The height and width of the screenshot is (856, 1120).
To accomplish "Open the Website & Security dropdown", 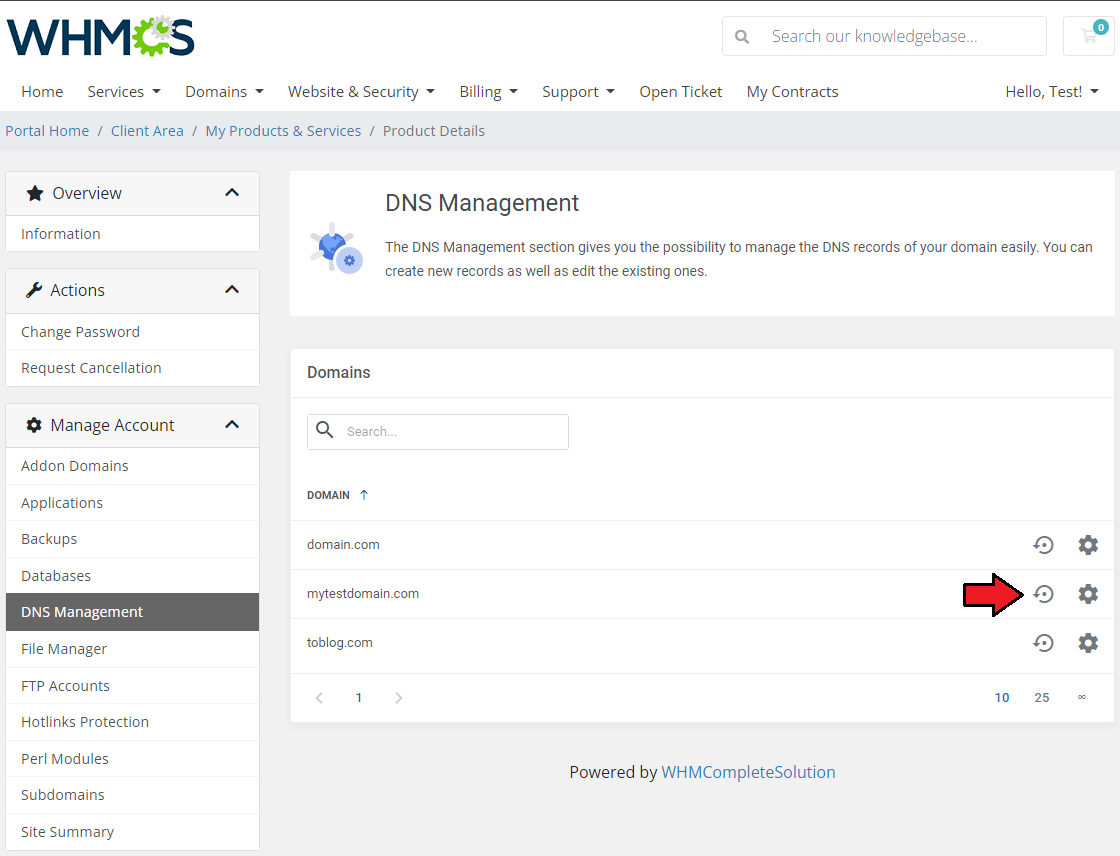I will coord(361,91).
